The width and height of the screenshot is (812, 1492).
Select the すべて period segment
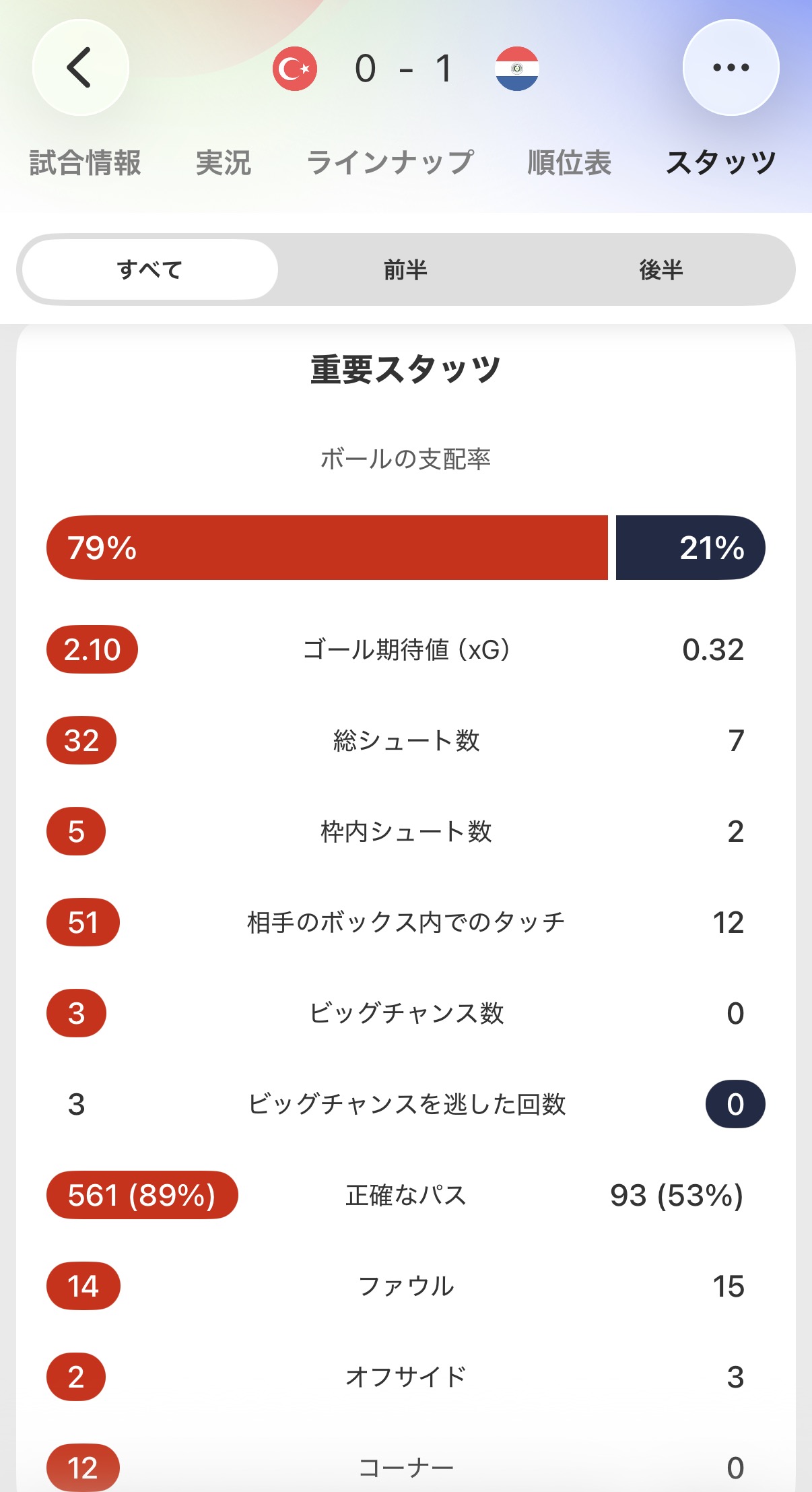[x=150, y=269]
